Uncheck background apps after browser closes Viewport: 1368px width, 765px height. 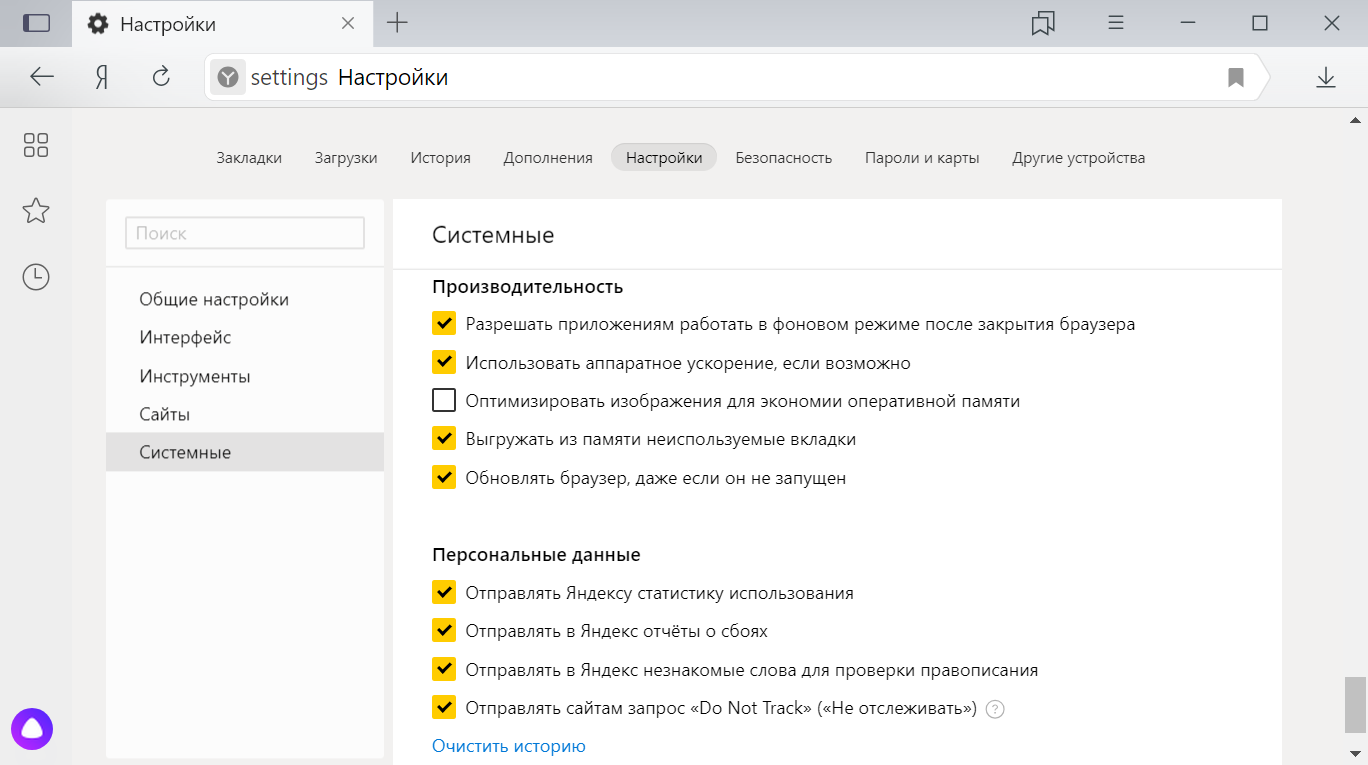click(x=444, y=324)
